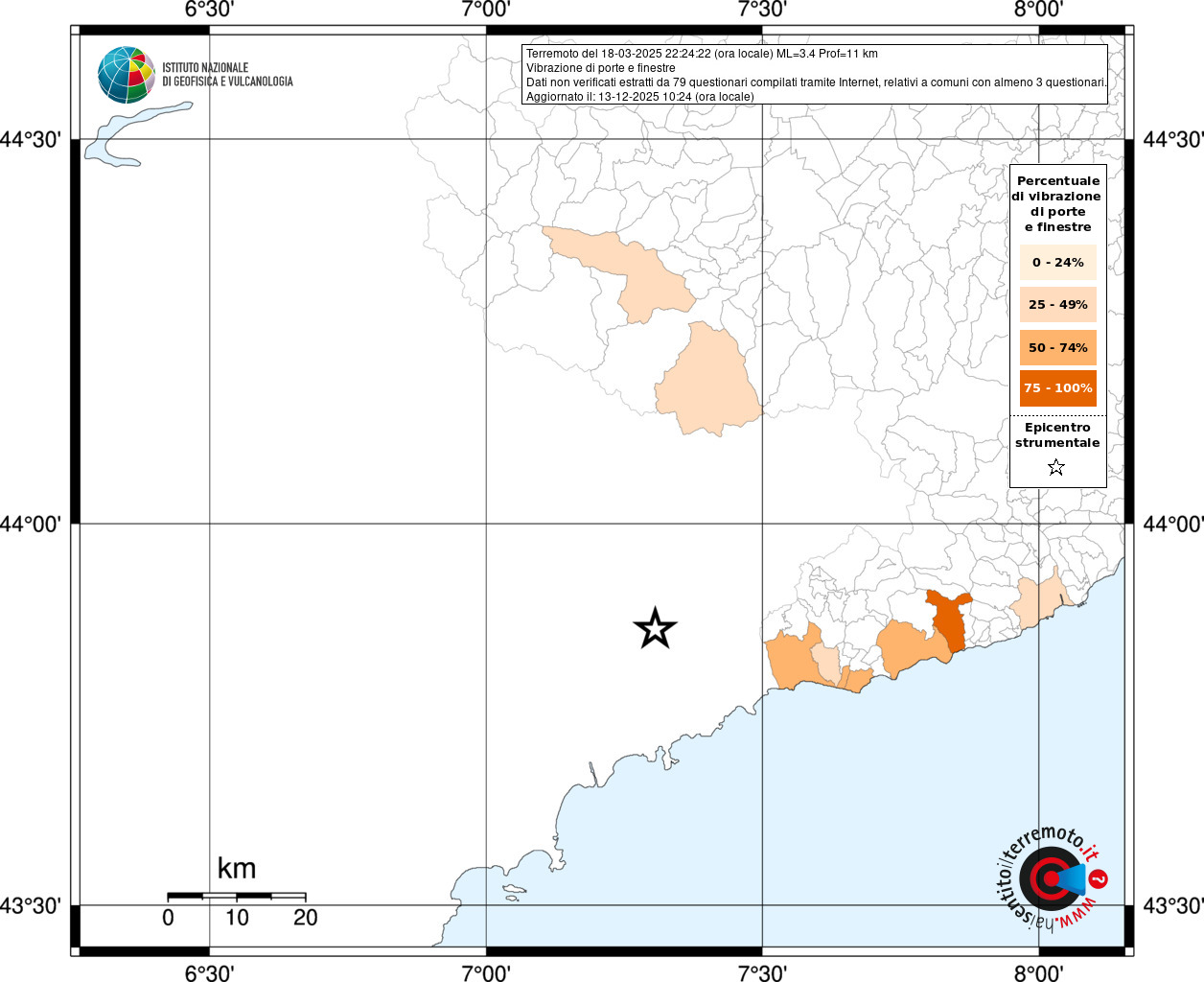Select the 50 - 74% legend swatch

pyautogui.click(x=1058, y=347)
